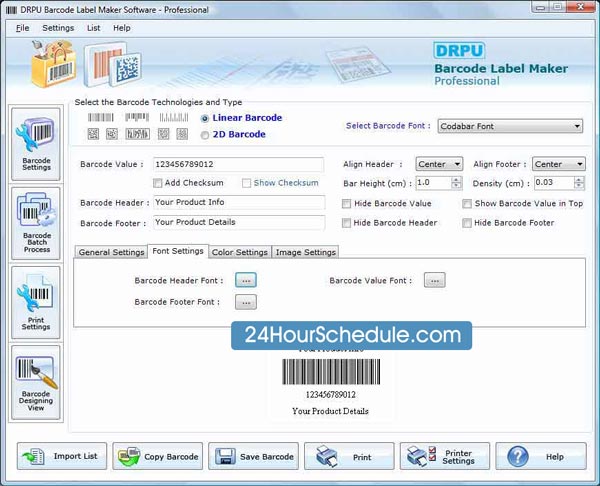The height and width of the screenshot is (486, 600).
Task: Select 2D Barcode radio button
Action: pyautogui.click(x=205, y=135)
